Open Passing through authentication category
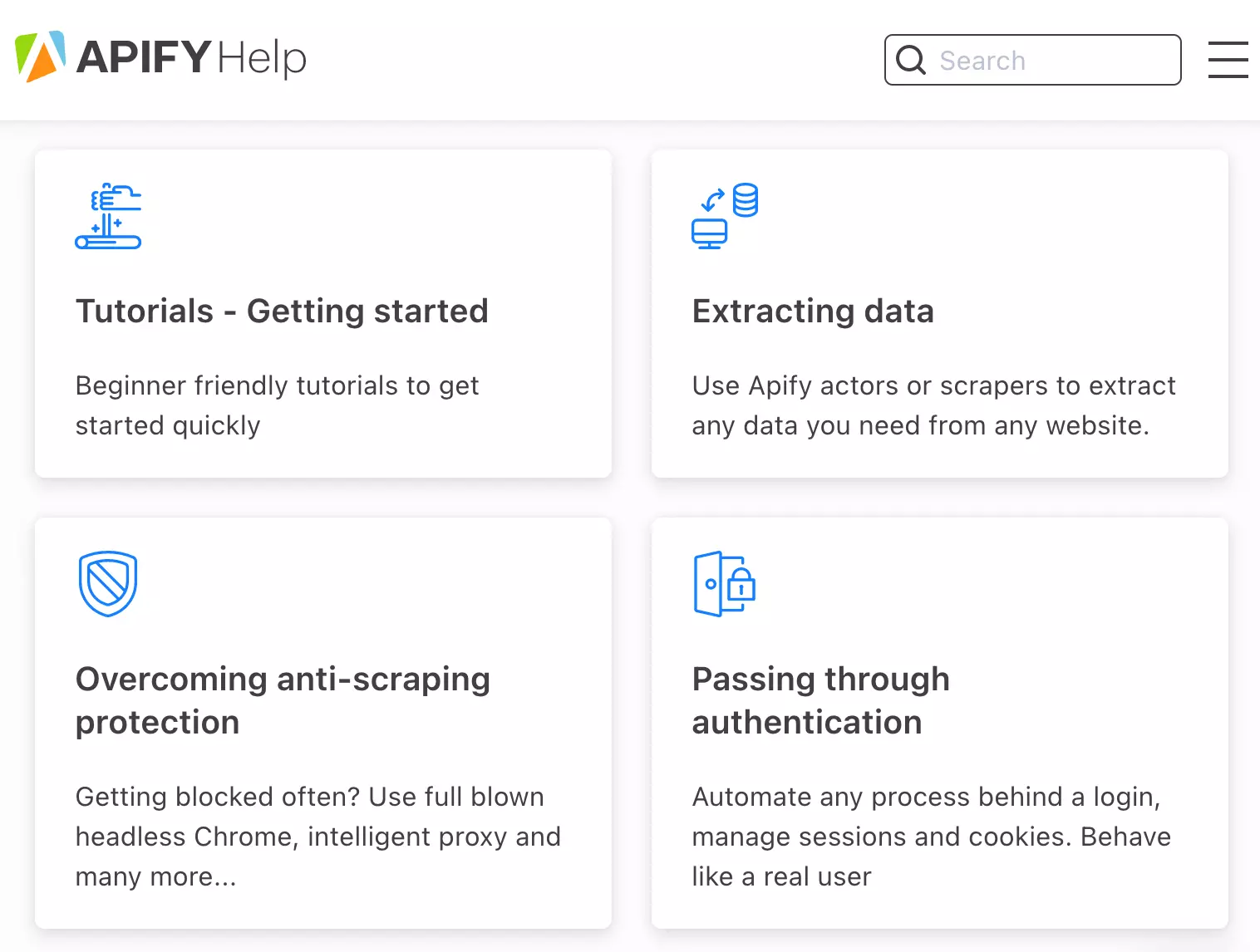Screen dimensions: 1260x952 (820, 700)
